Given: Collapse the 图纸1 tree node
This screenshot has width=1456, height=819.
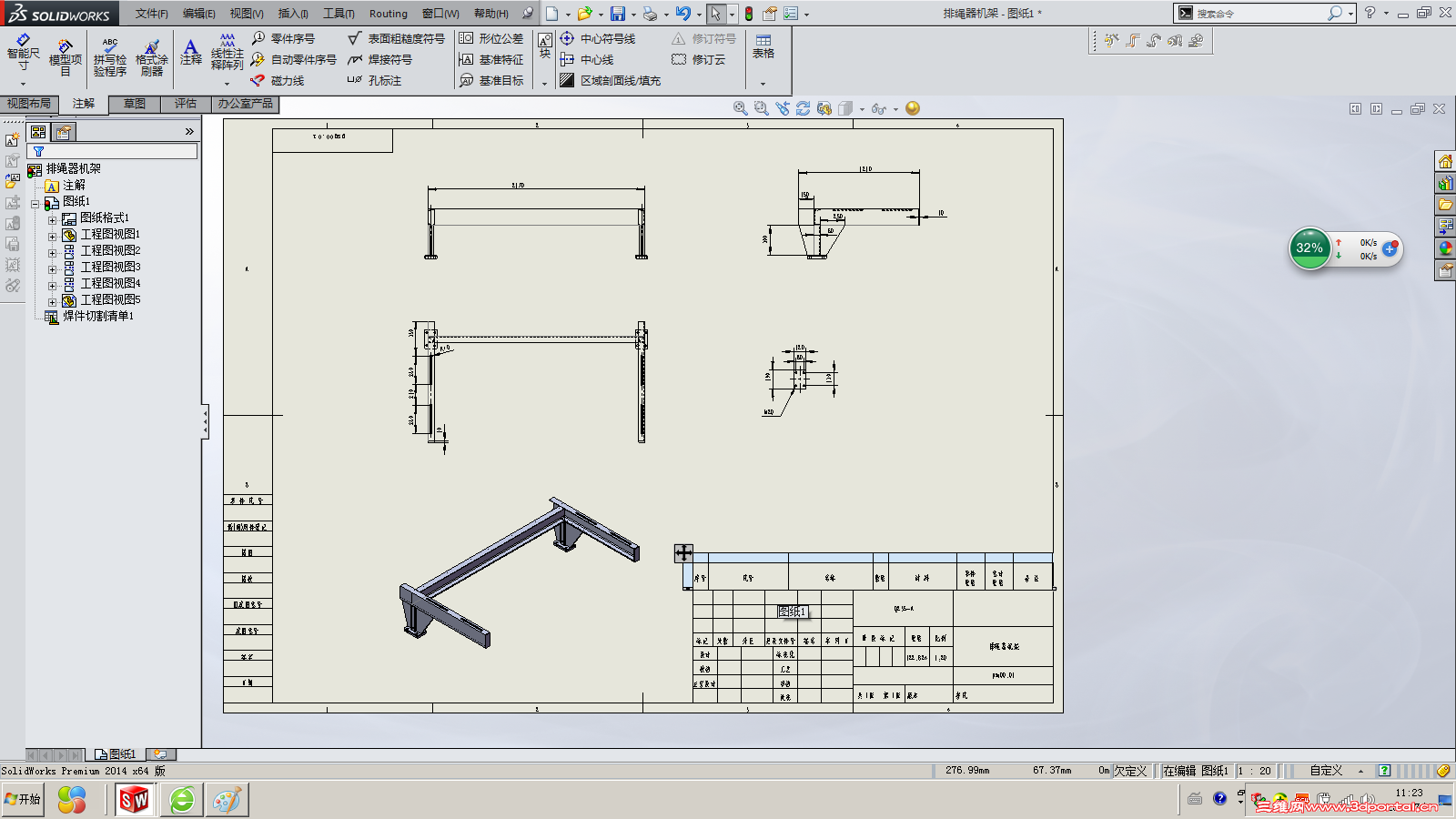Looking at the screenshot, I should 35,204.
